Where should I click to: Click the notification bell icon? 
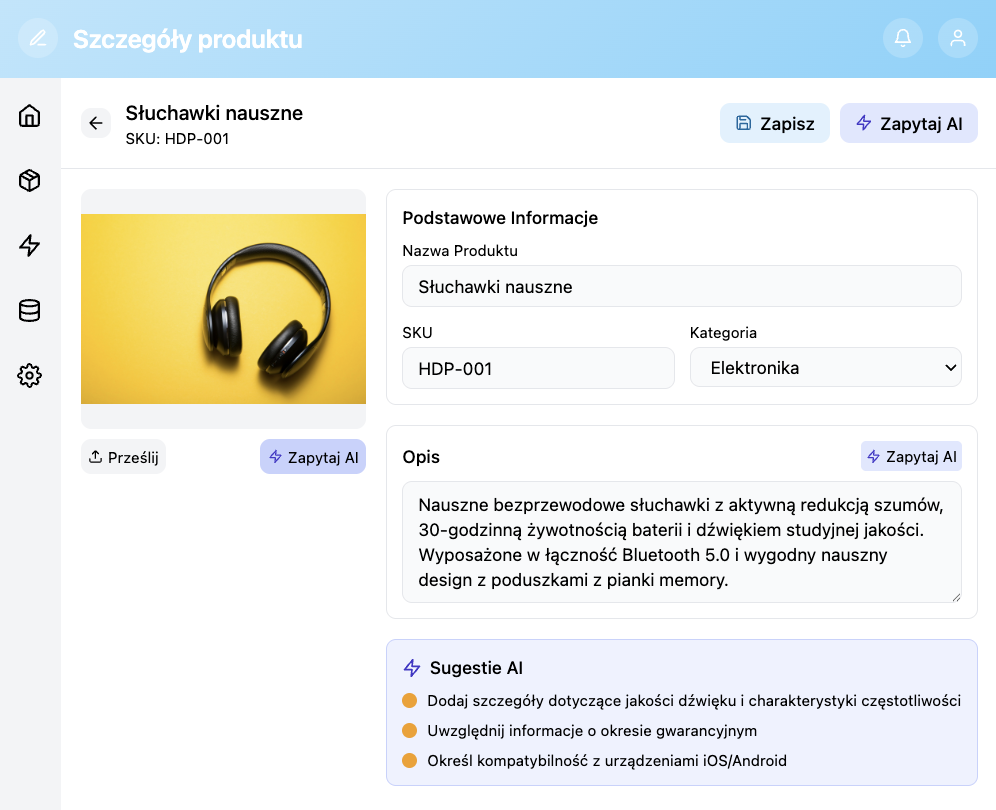(903, 37)
